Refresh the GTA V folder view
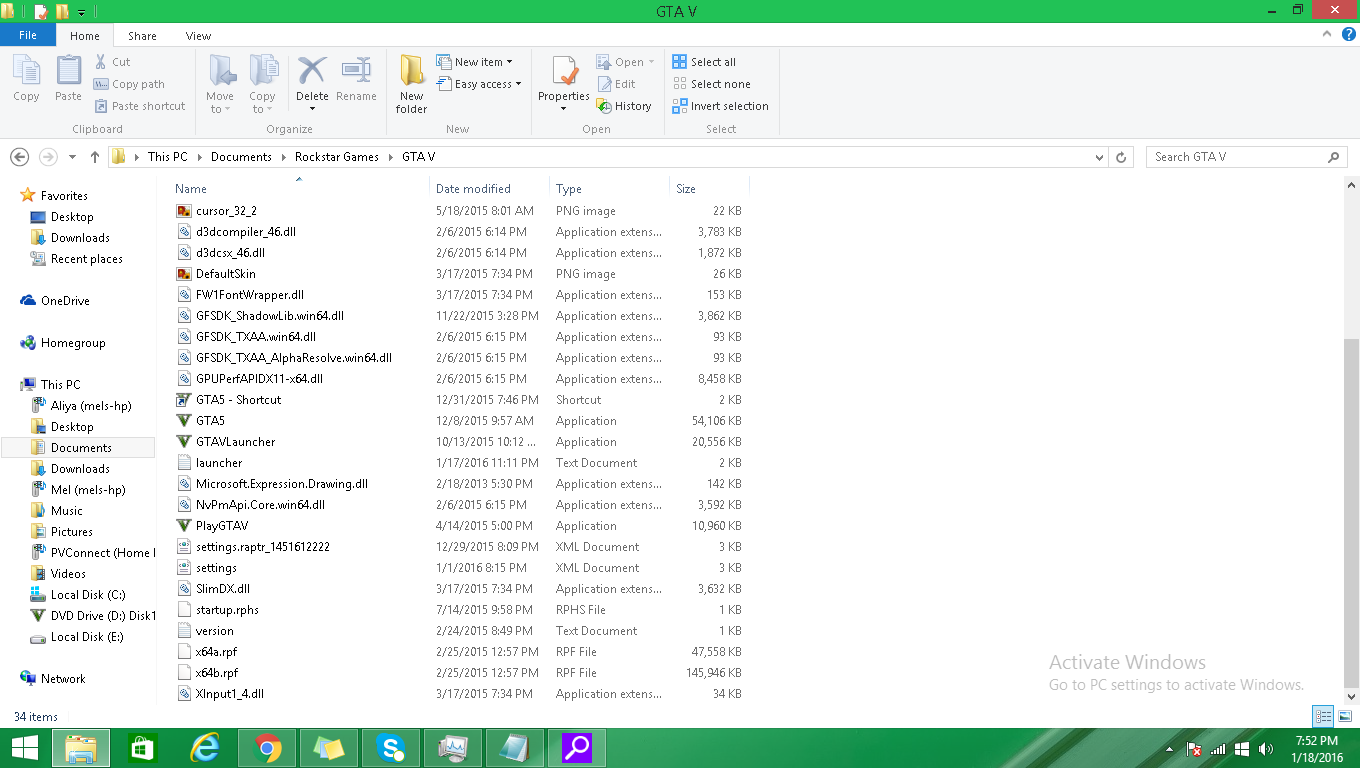 [x=1121, y=157]
